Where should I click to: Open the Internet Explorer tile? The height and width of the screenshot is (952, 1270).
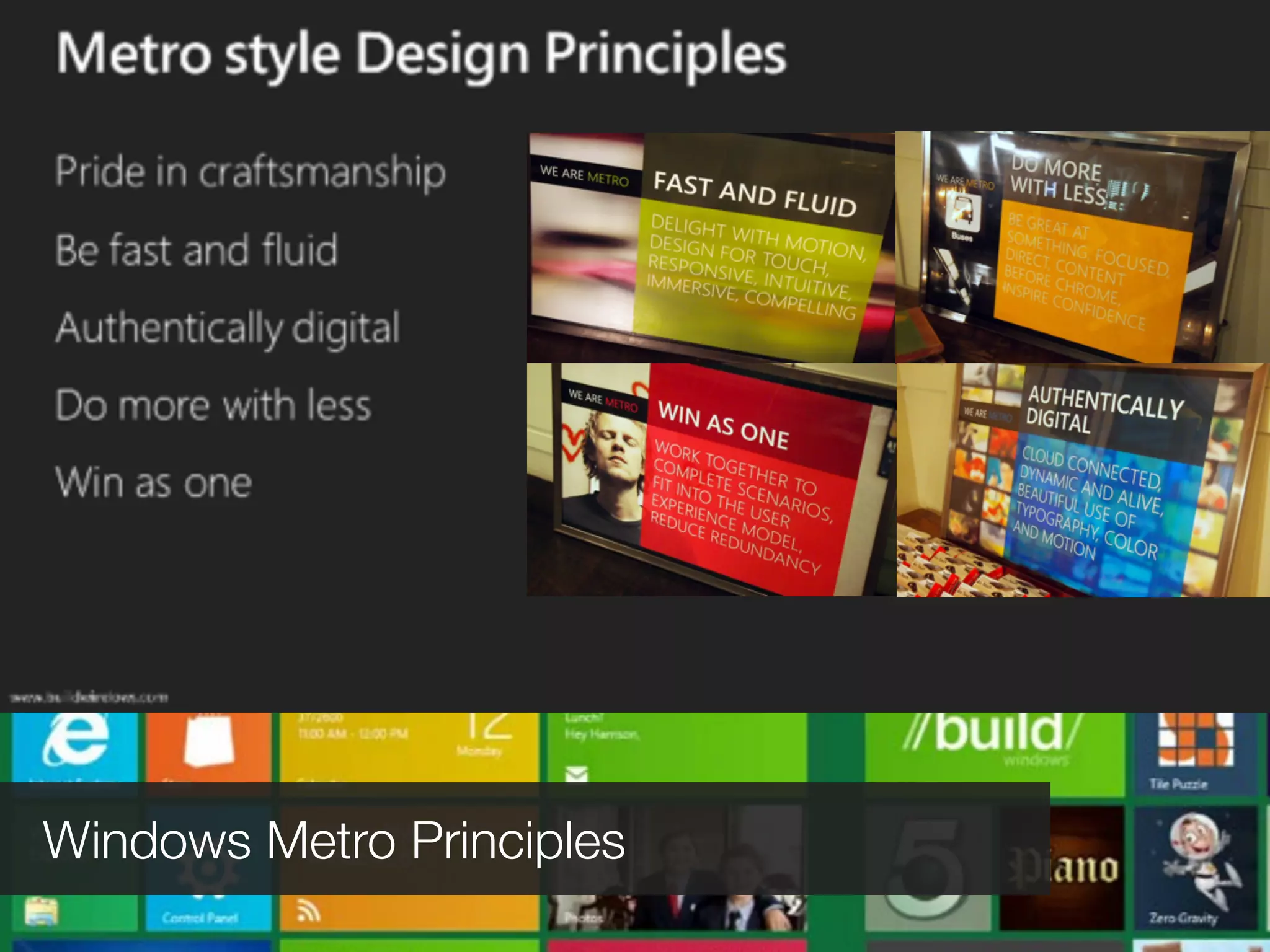(x=75, y=747)
